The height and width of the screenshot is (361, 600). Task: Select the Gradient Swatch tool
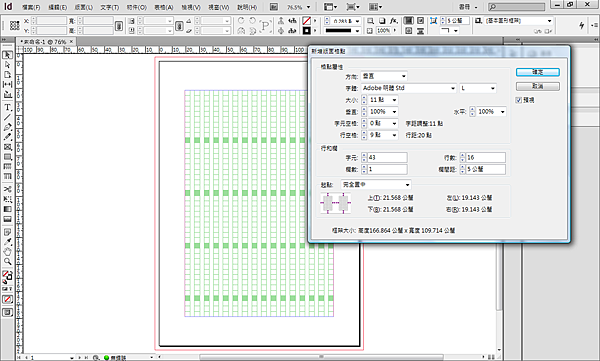tap(7, 209)
